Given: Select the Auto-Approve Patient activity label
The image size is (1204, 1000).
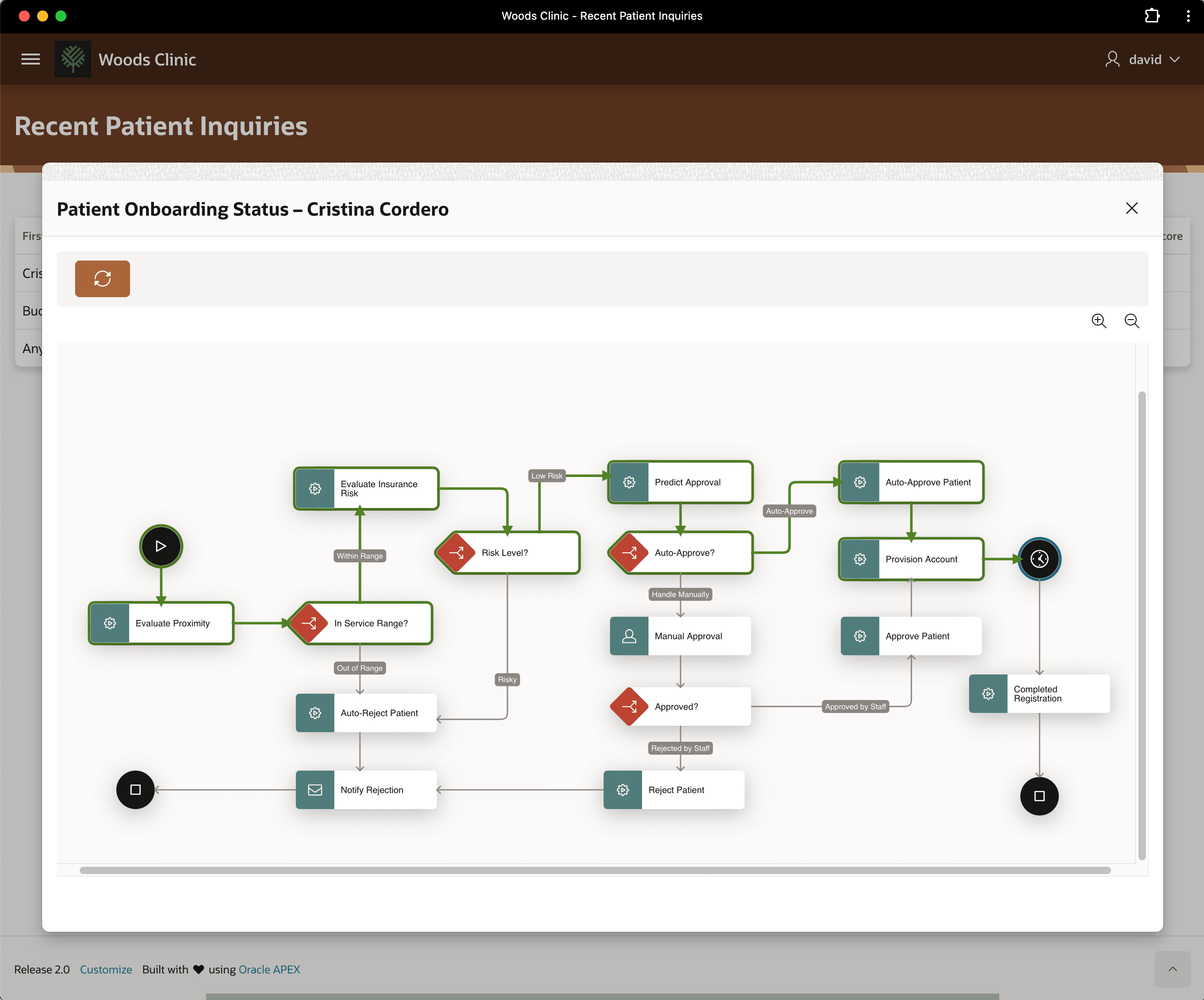Looking at the screenshot, I should coord(928,482).
